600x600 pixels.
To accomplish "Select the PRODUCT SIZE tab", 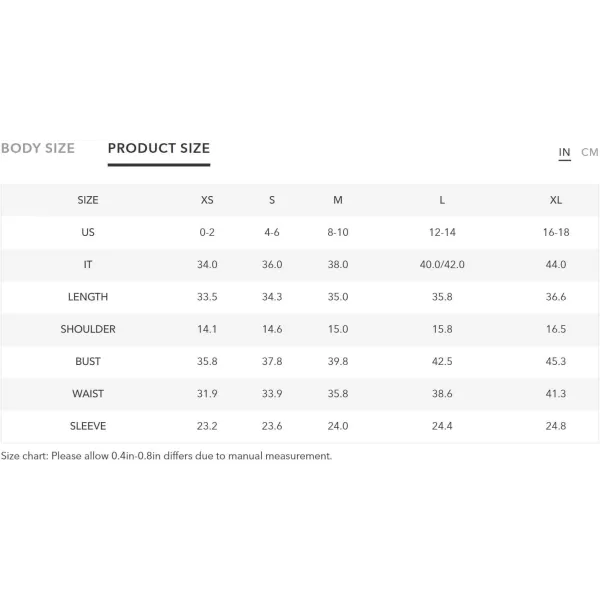I will pos(159,148).
